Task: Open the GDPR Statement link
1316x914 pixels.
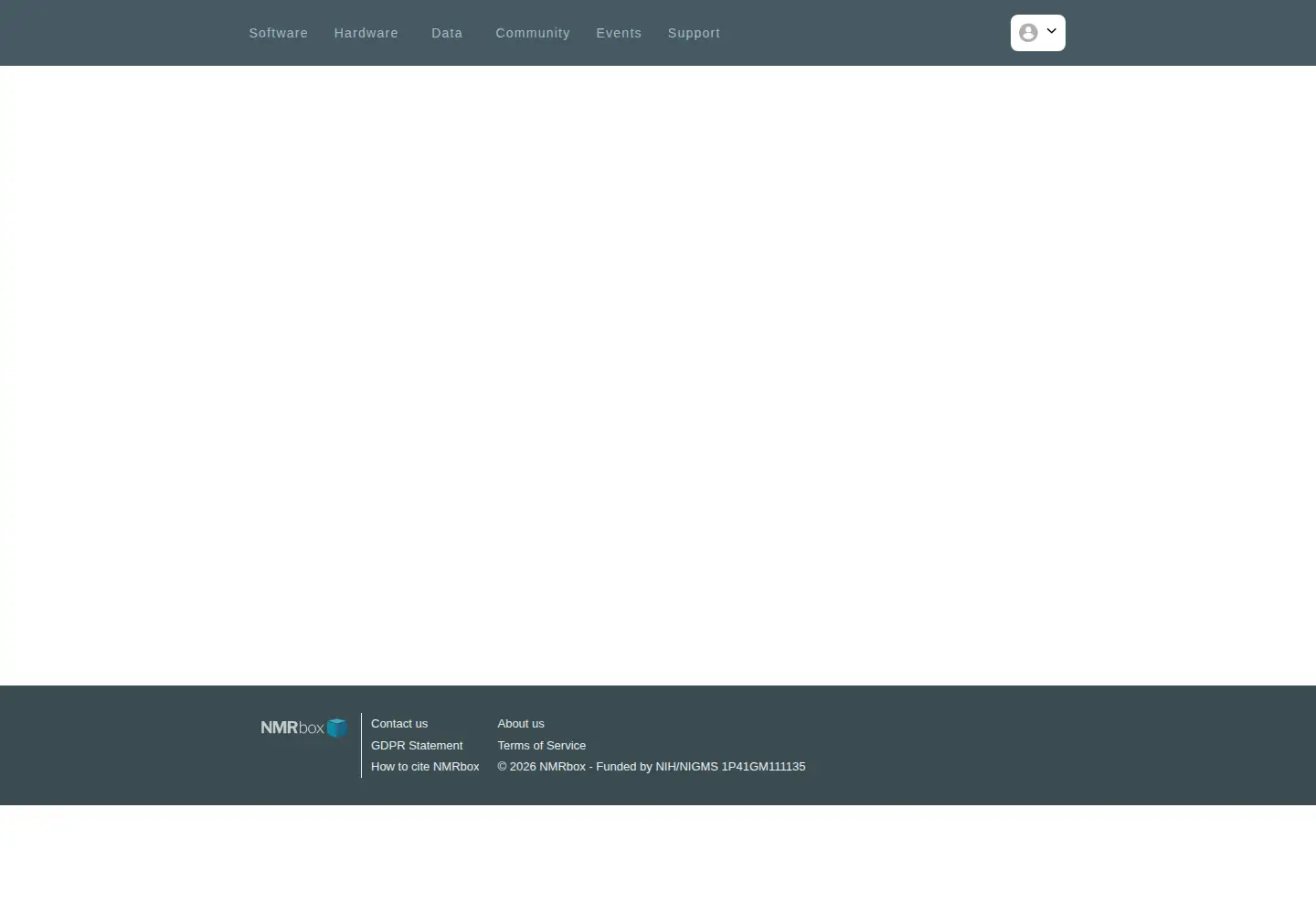Action: [417, 746]
